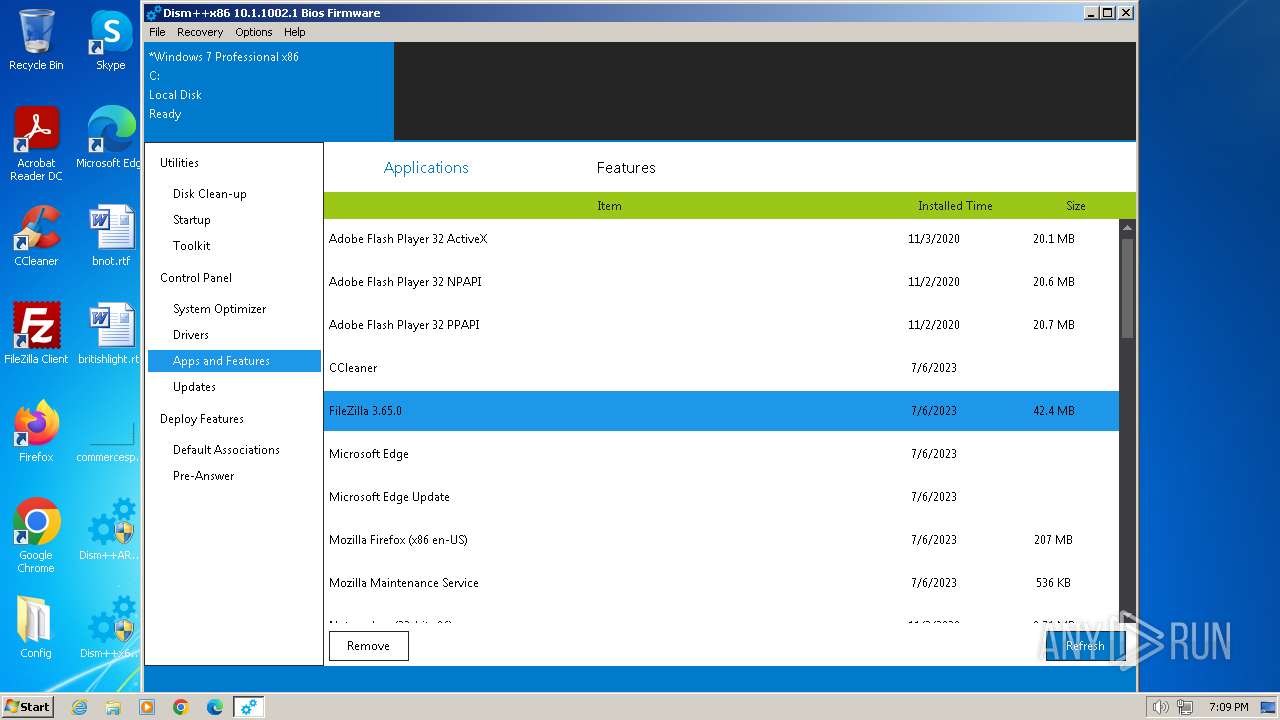This screenshot has height=720, width=1280.
Task: Open Drivers in sidebar
Action: pyautogui.click(x=190, y=335)
